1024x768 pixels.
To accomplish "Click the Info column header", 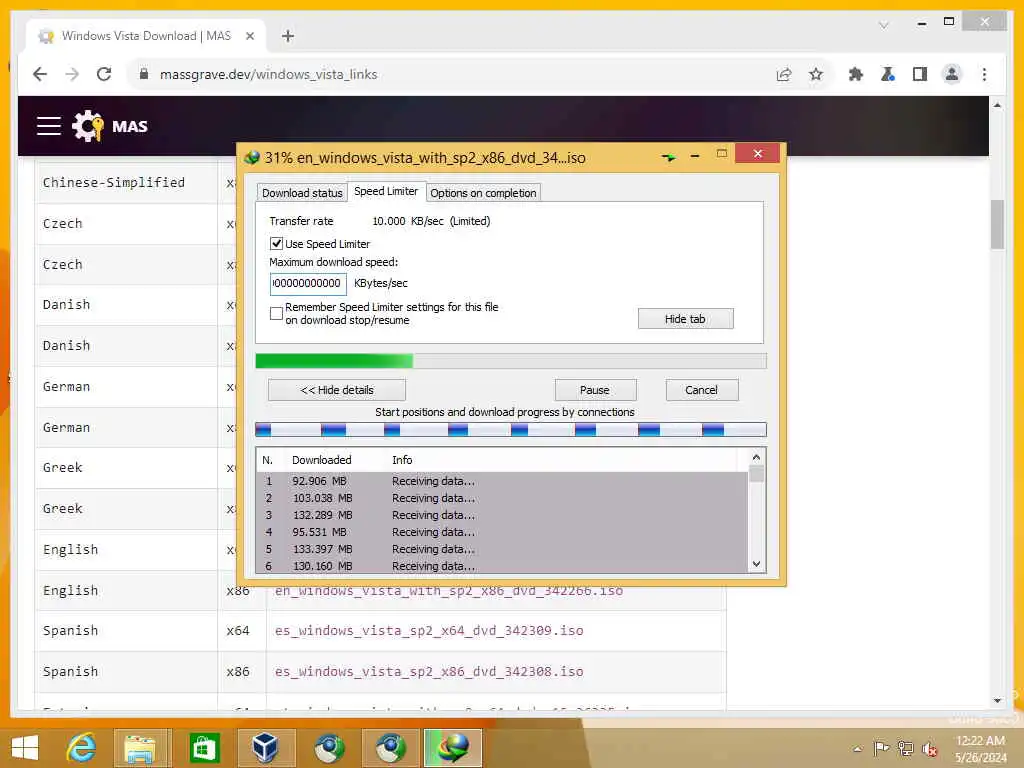I will [x=402, y=460].
